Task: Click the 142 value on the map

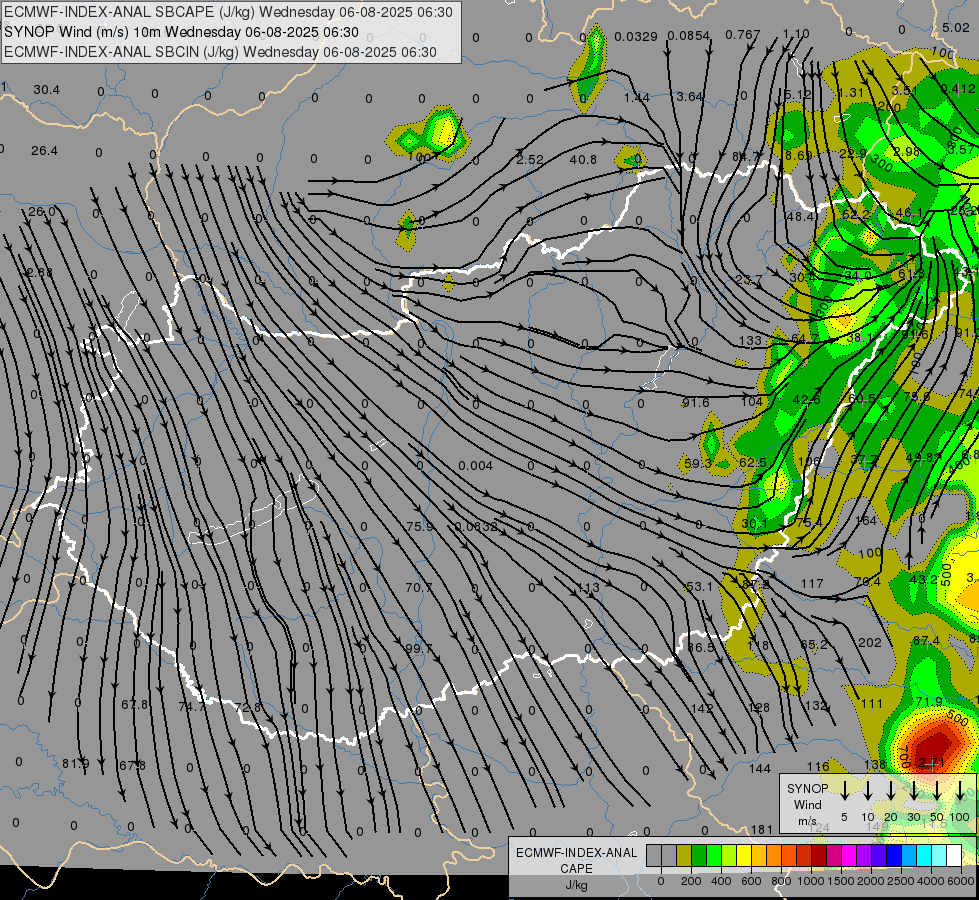Action: point(702,708)
